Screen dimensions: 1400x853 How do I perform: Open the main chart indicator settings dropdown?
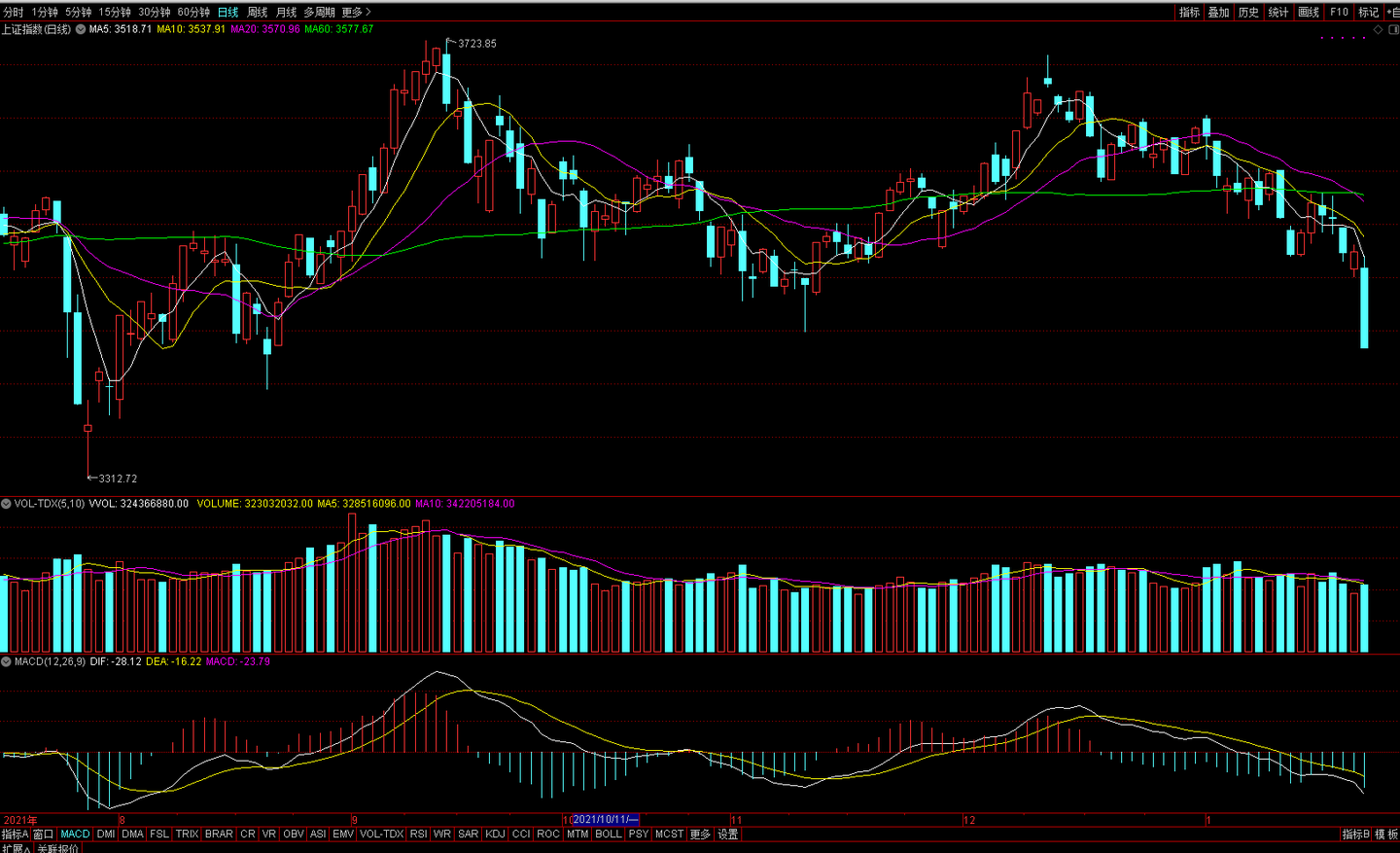[x=81, y=29]
